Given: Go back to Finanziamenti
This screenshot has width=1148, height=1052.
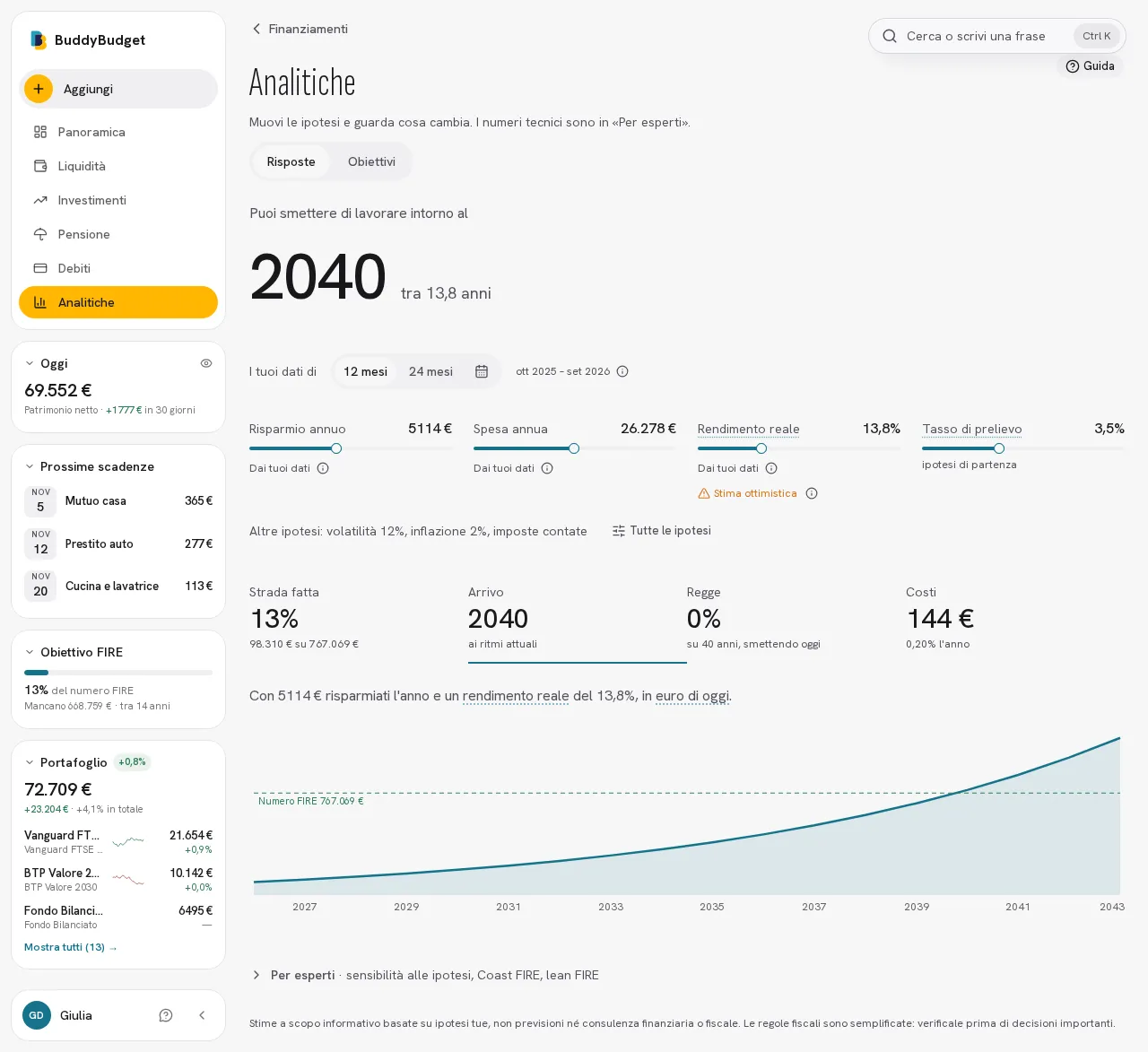Looking at the screenshot, I should pyautogui.click(x=300, y=29).
